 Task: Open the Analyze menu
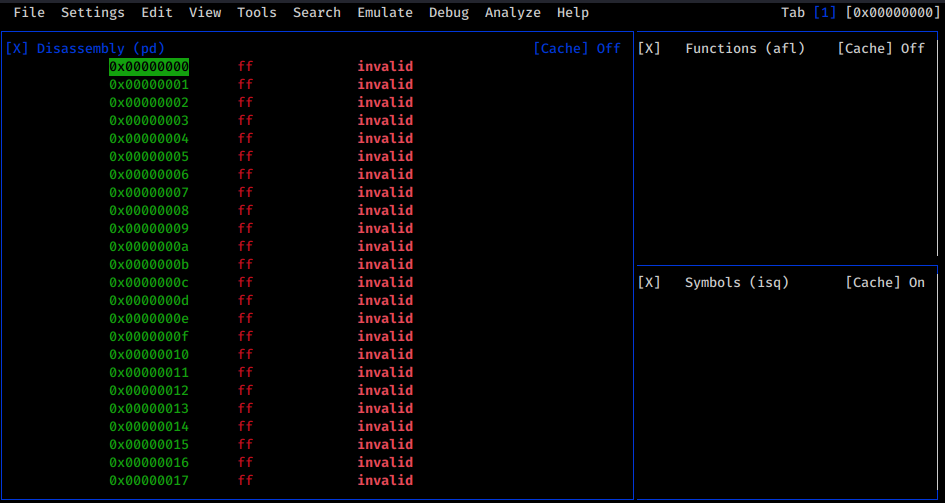pyautogui.click(x=513, y=13)
